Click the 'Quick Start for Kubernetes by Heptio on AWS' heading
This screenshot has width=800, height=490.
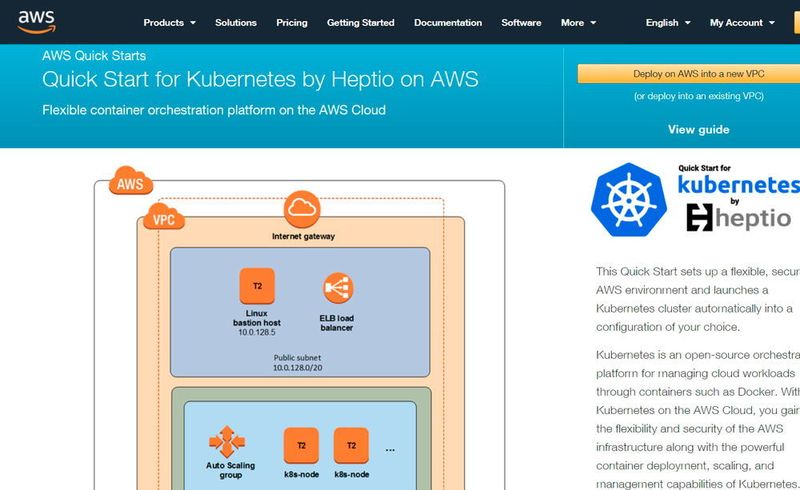(260, 79)
